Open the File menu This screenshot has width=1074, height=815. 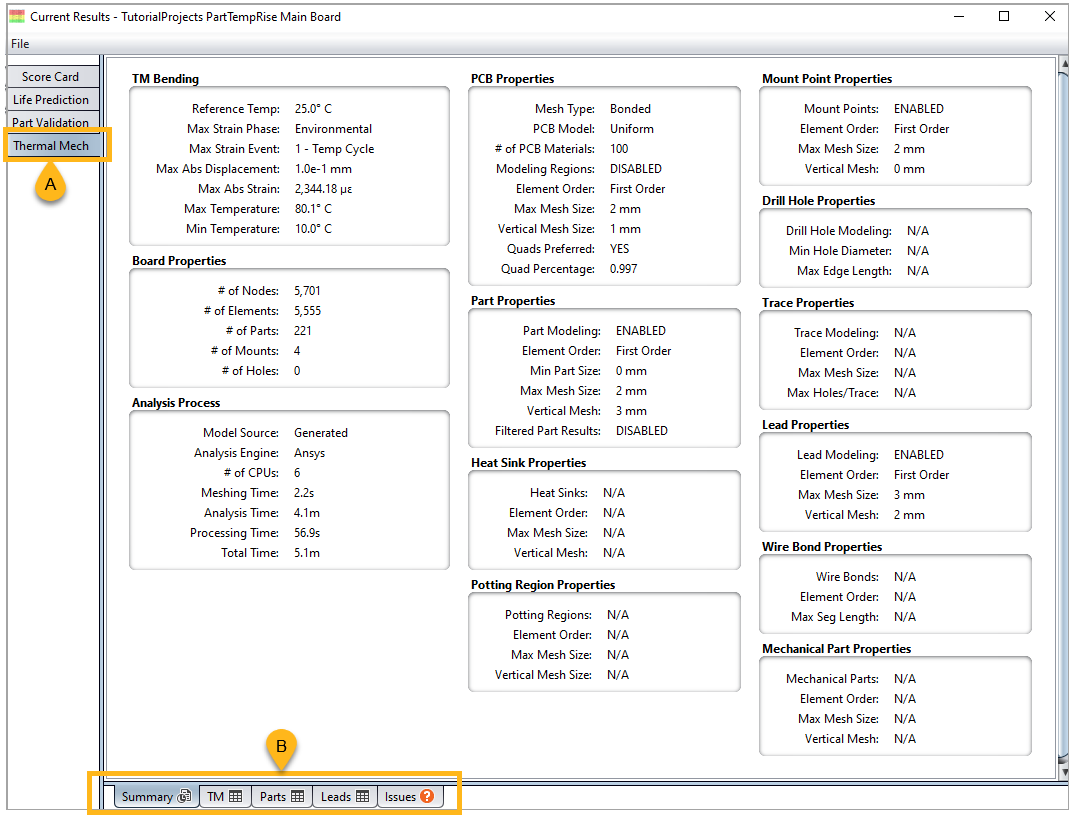coord(20,44)
